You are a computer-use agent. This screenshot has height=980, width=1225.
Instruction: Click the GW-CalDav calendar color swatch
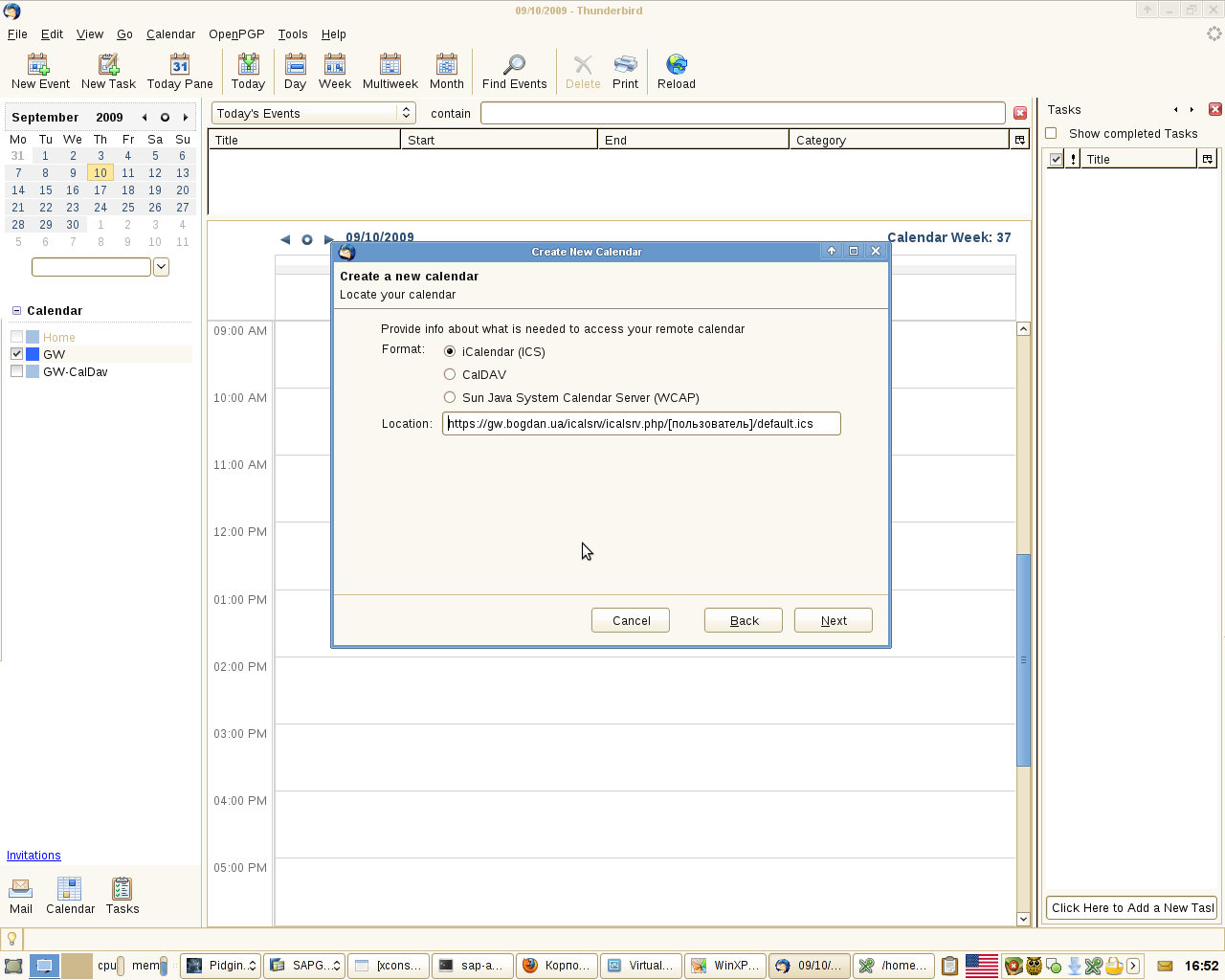33,371
